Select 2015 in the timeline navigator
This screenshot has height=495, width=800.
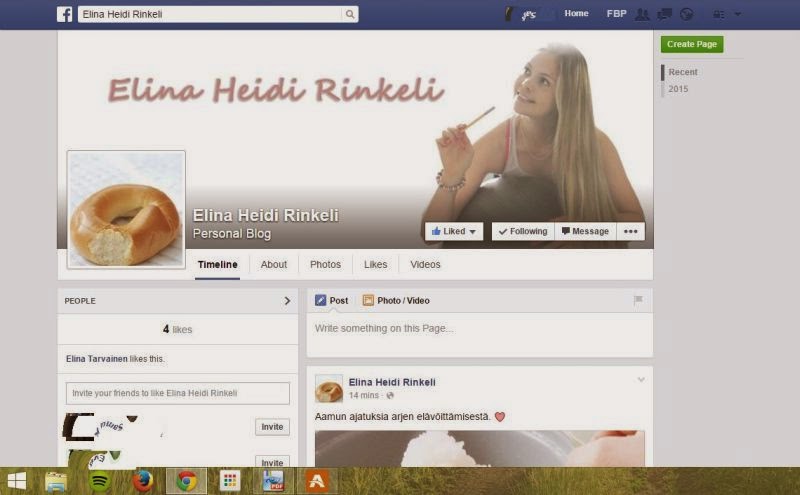[678, 89]
